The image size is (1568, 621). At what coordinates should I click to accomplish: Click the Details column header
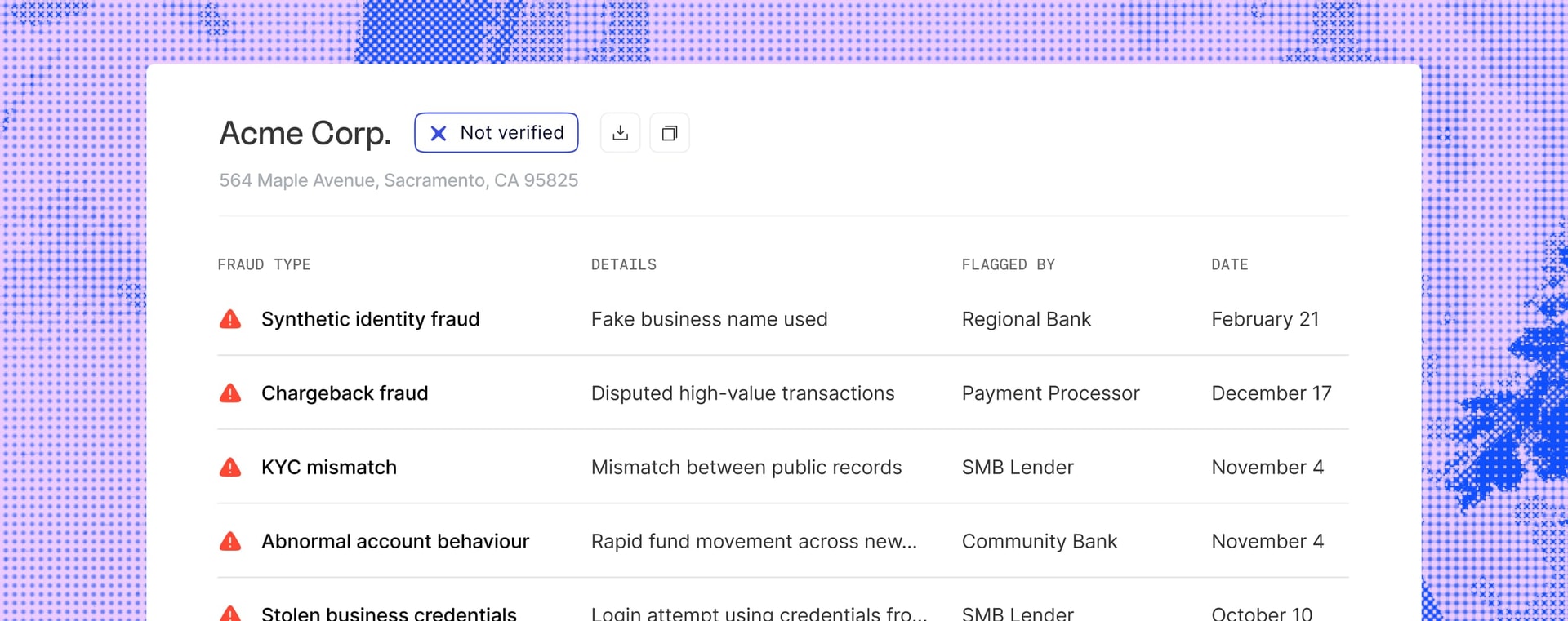coord(623,264)
